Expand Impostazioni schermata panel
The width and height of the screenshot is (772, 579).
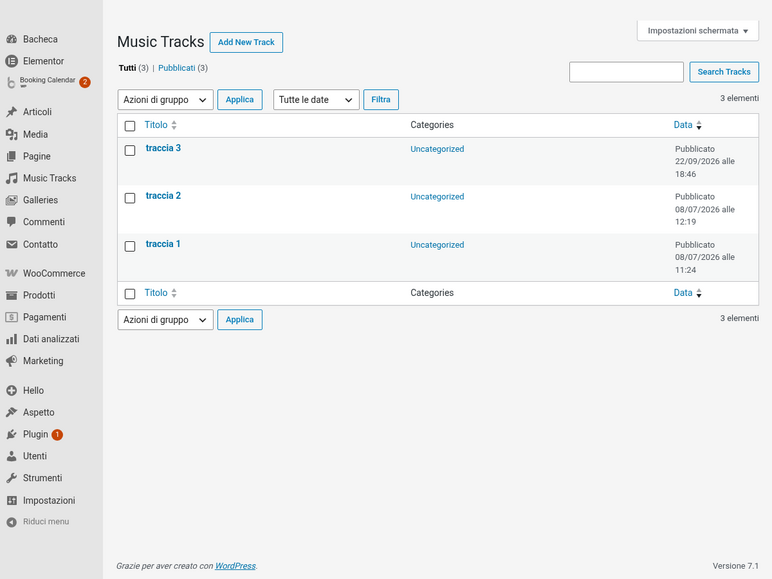pos(698,31)
